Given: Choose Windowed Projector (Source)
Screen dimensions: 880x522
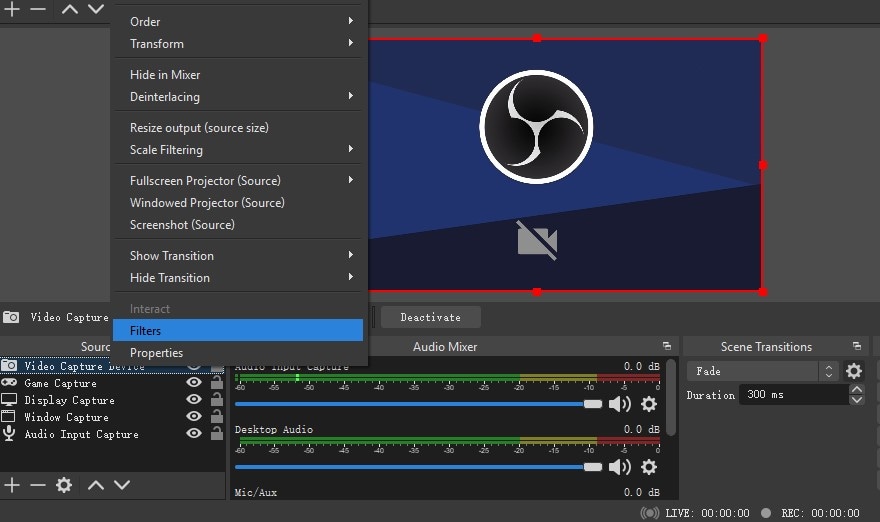Looking at the screenshot, I should [238, 203].
